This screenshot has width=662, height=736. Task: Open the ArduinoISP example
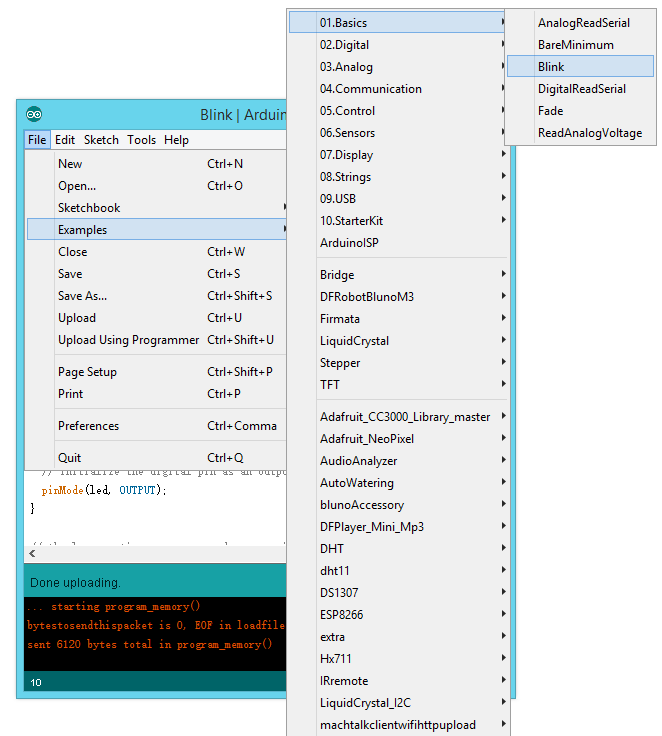(398, 243)
